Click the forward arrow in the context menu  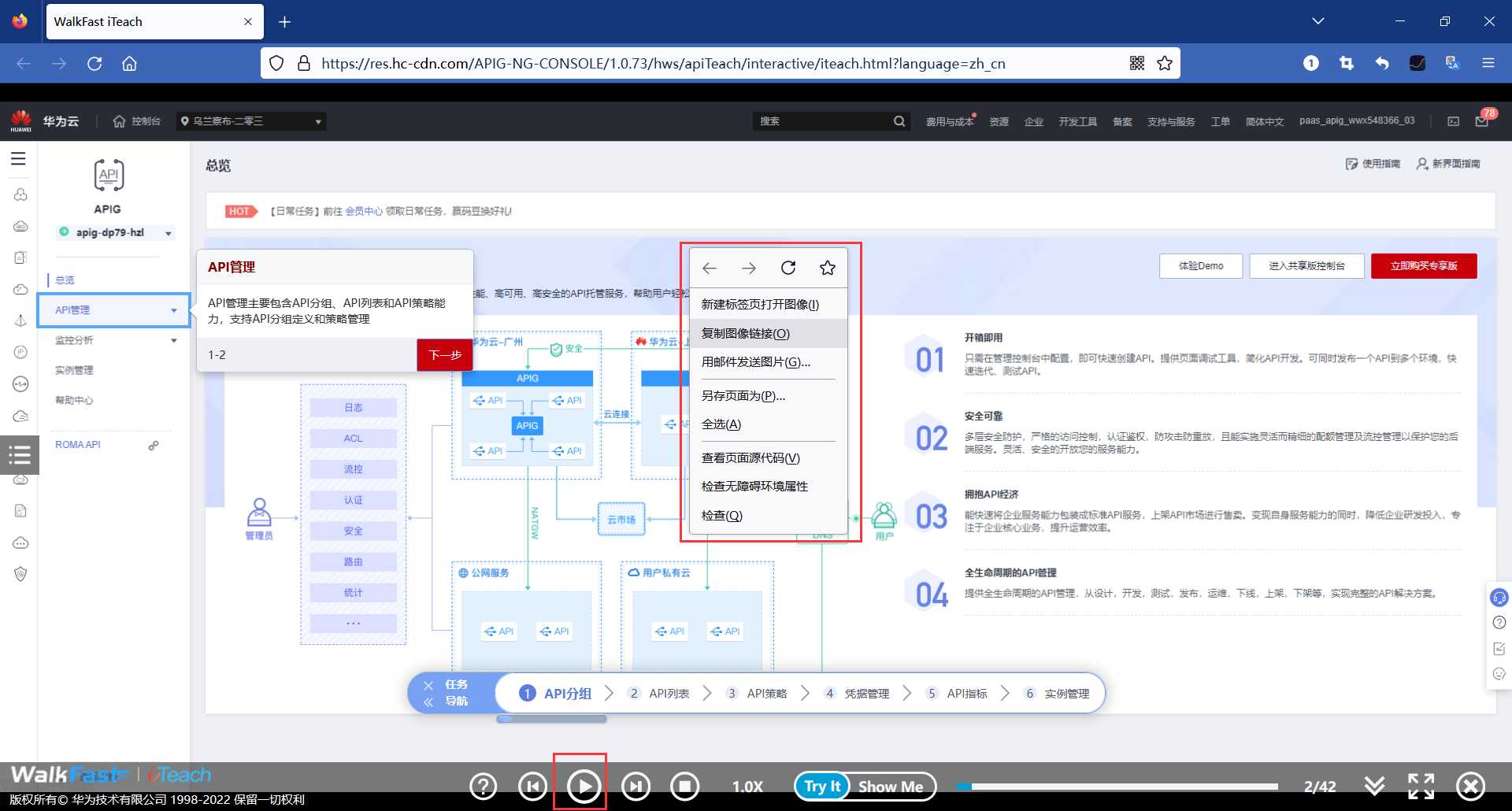pyautogui.click(x=749, y=268)
